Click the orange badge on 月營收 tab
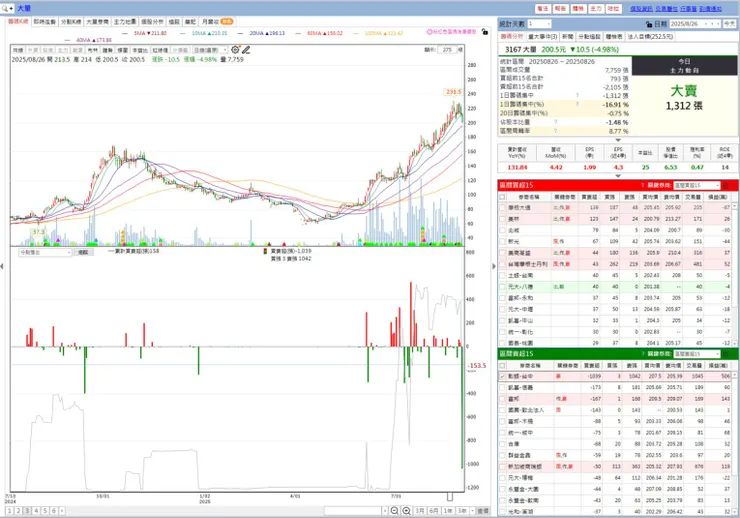 (x=227, y=22)
